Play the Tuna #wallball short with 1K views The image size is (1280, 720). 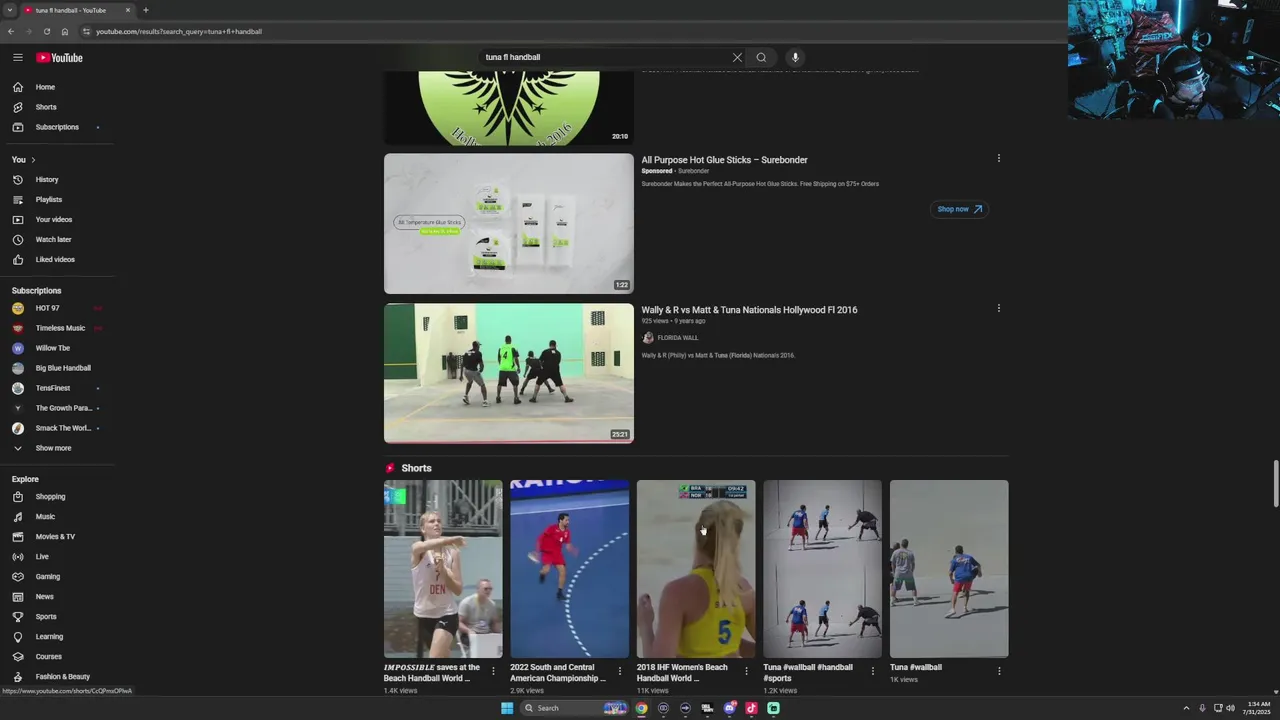pos(949,569)
